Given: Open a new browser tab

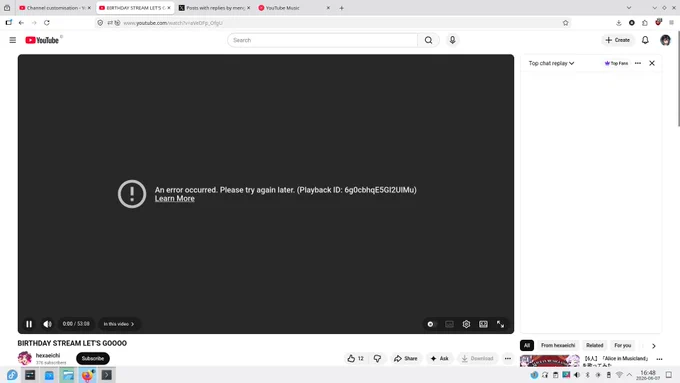Looking at the screenshot, I should tap(342, 8).
